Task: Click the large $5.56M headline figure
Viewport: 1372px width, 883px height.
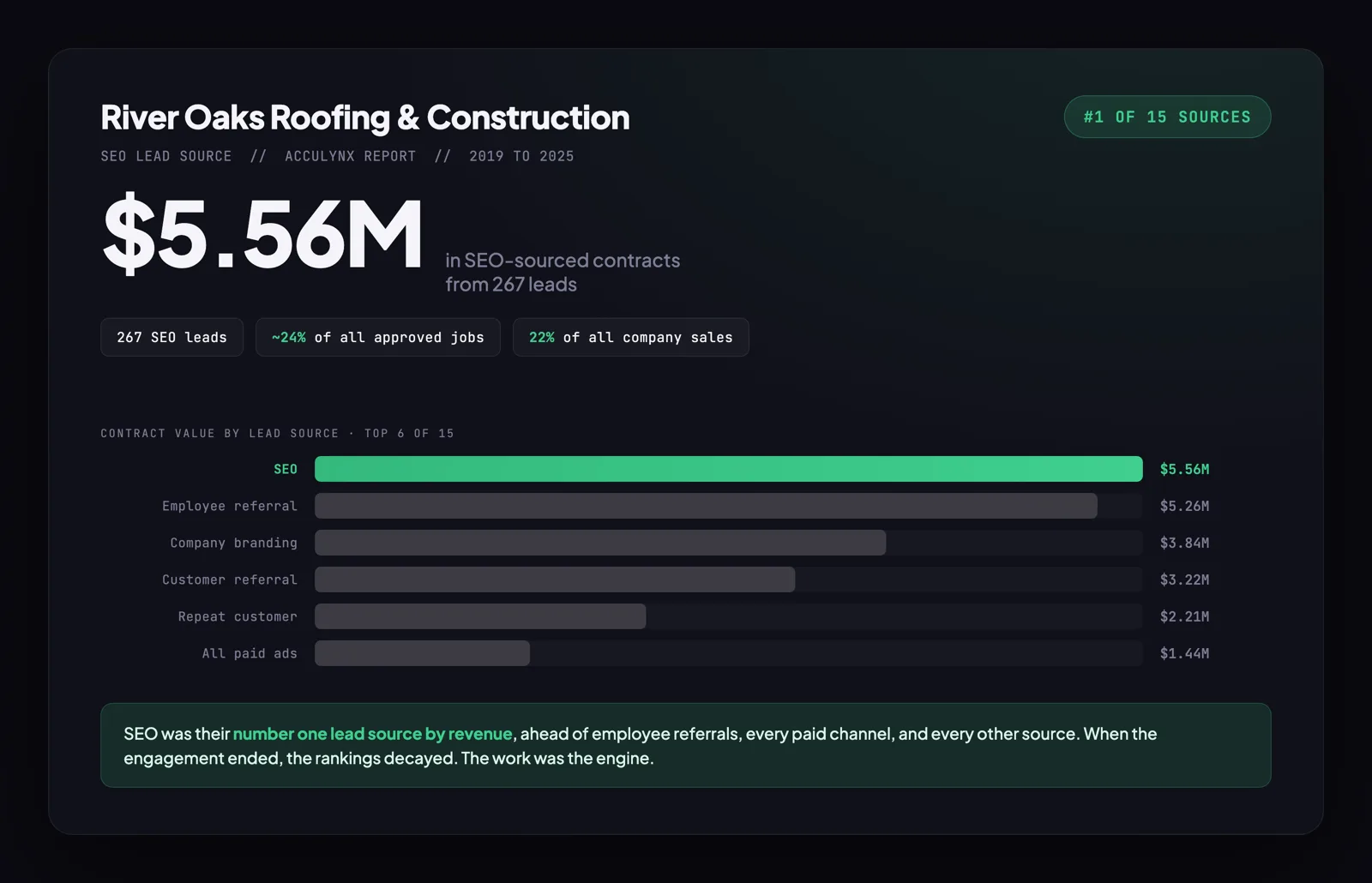Action: pos(262,233)
